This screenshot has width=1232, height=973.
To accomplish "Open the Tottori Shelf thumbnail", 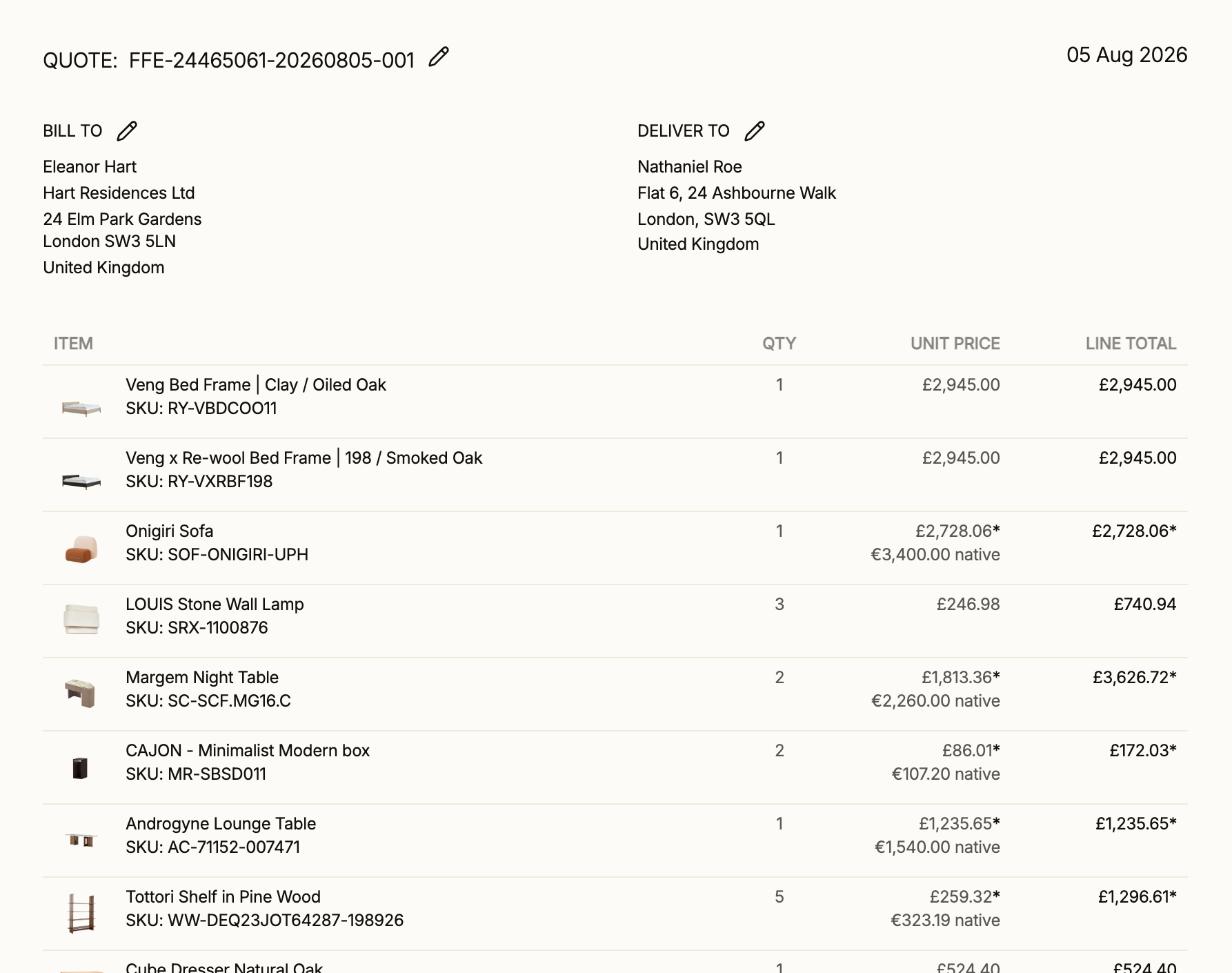I will [81, 912].
